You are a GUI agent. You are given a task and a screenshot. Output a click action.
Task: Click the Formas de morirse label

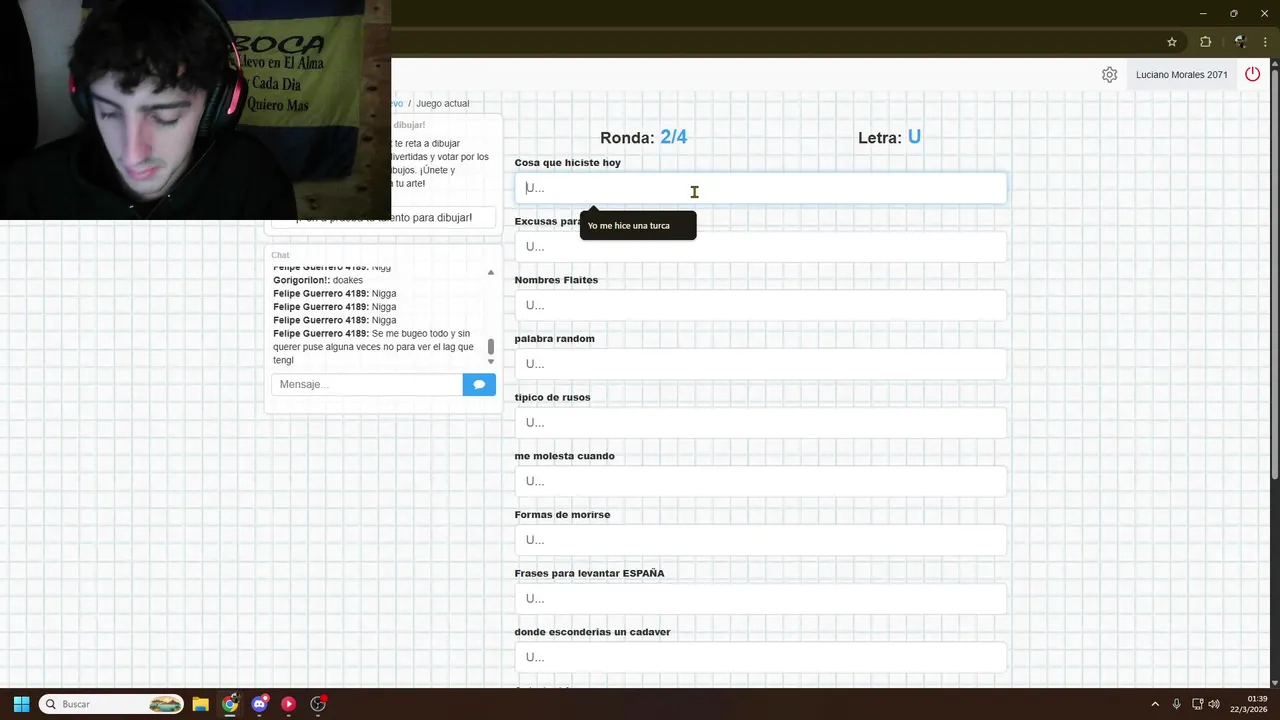pyautogui.click(x=562, y=515)
